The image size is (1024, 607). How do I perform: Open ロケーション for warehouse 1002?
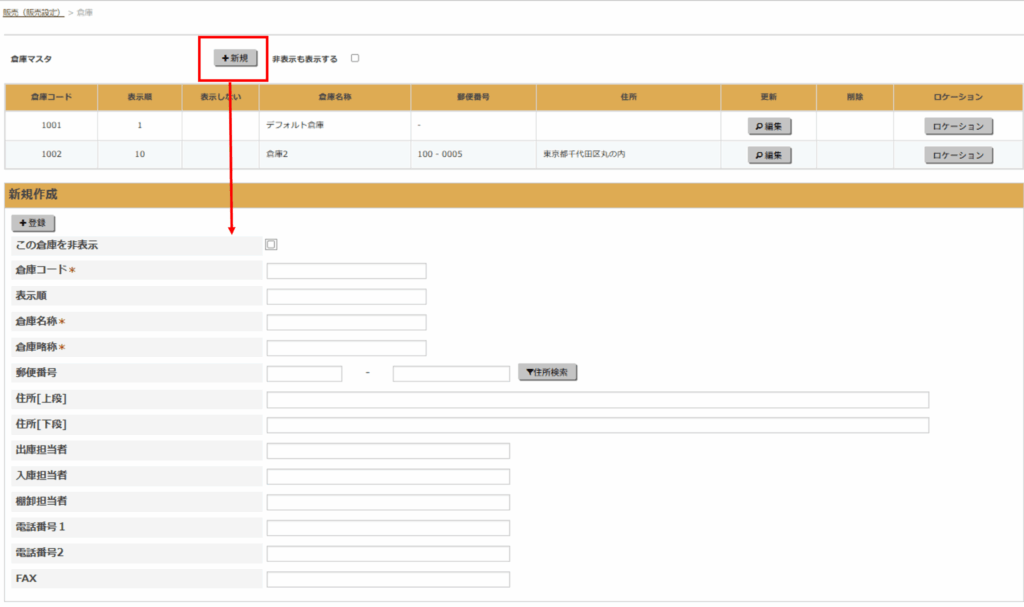point(958,155)
